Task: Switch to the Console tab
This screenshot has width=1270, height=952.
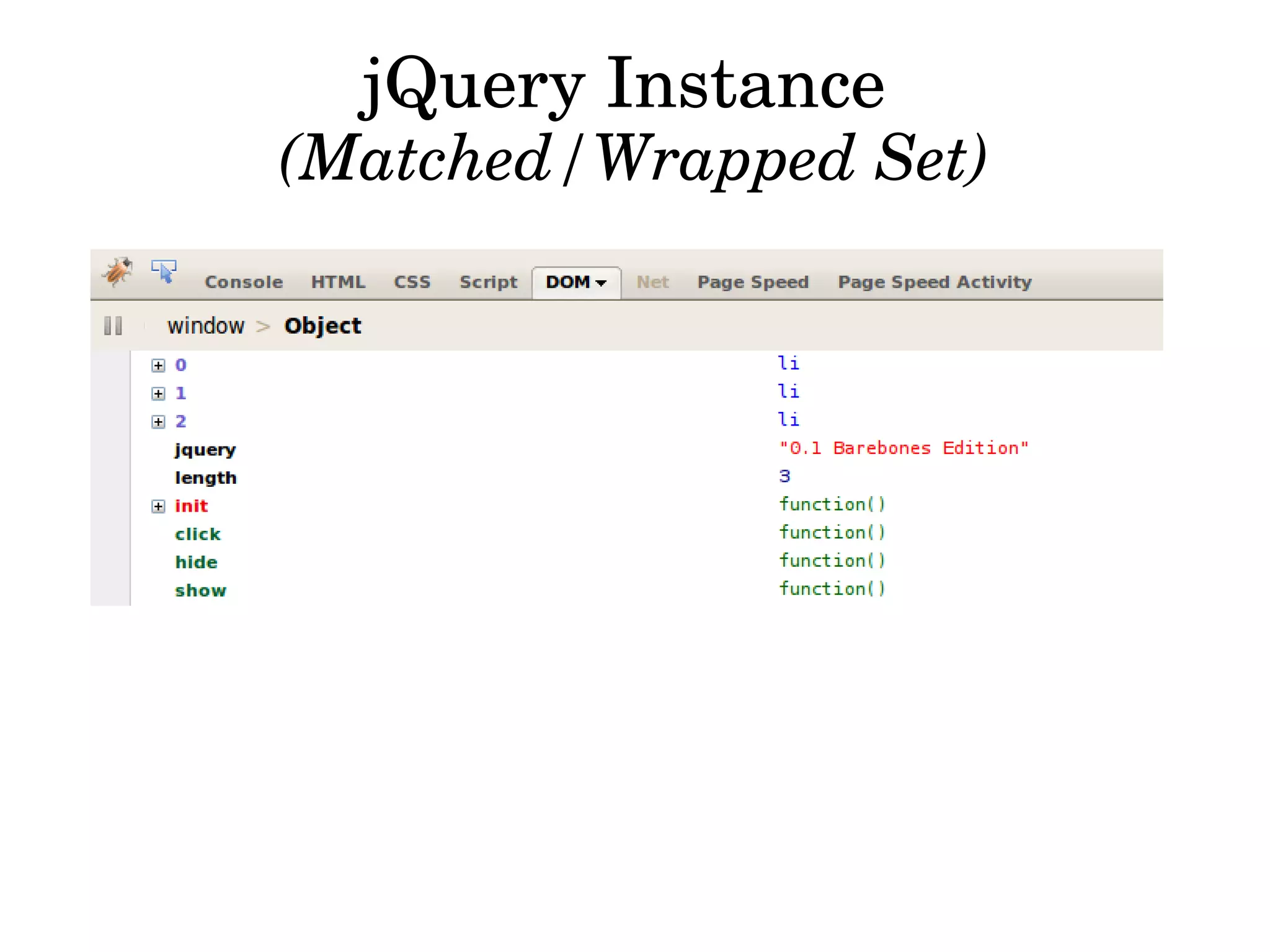Action: tap(244, 282)
